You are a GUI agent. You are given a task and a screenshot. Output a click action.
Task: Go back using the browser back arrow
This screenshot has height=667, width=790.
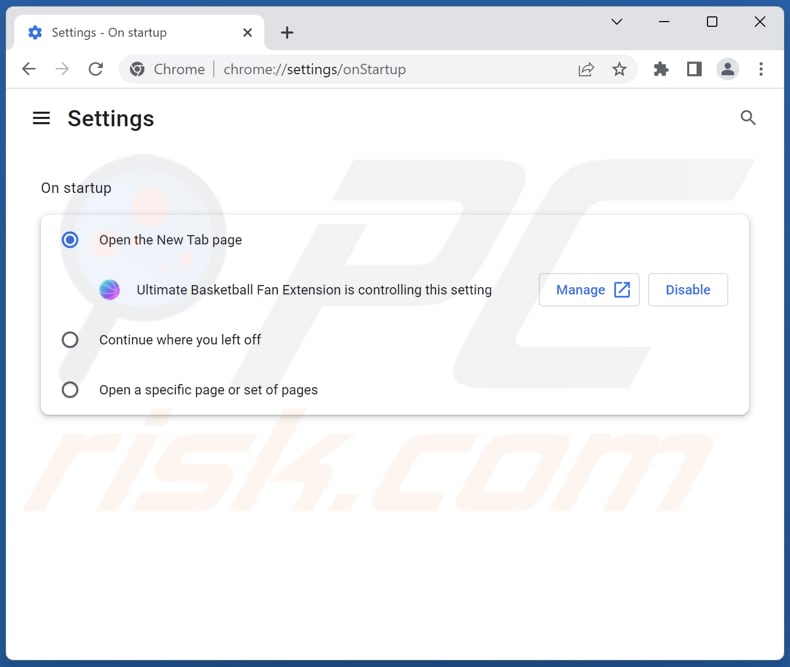(29, 69)
